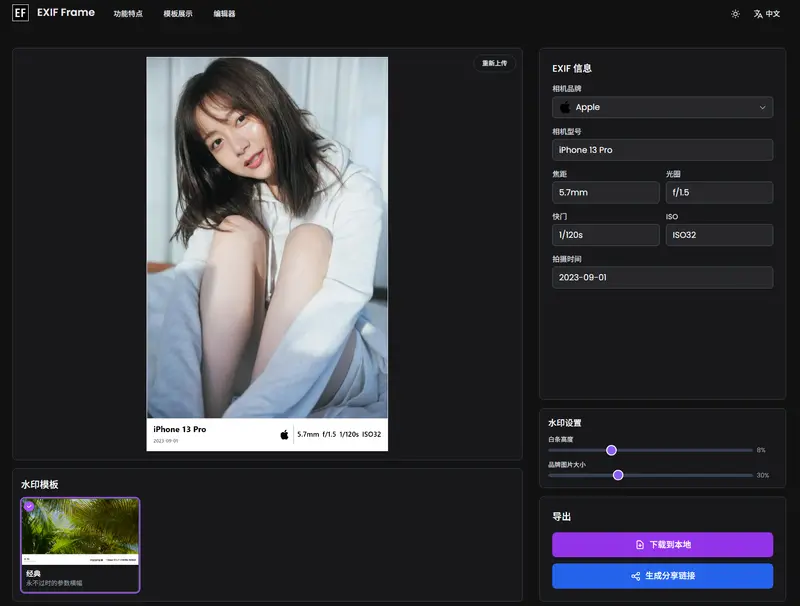Image resolution: width=800 pixels, height=606 pixels.
Task: Click the 拍摄时间 2023-09-01 field
Action: click(662, 277)
